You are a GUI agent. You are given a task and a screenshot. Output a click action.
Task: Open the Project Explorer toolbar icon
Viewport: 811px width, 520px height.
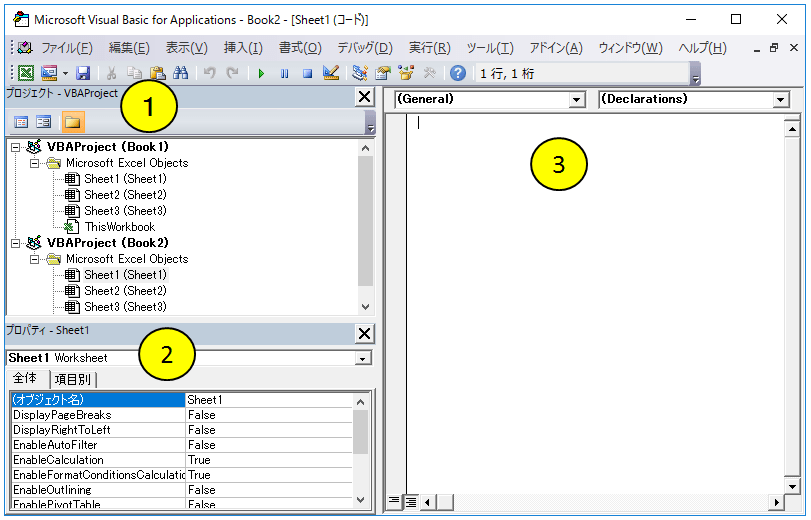[x=359, y=73]
